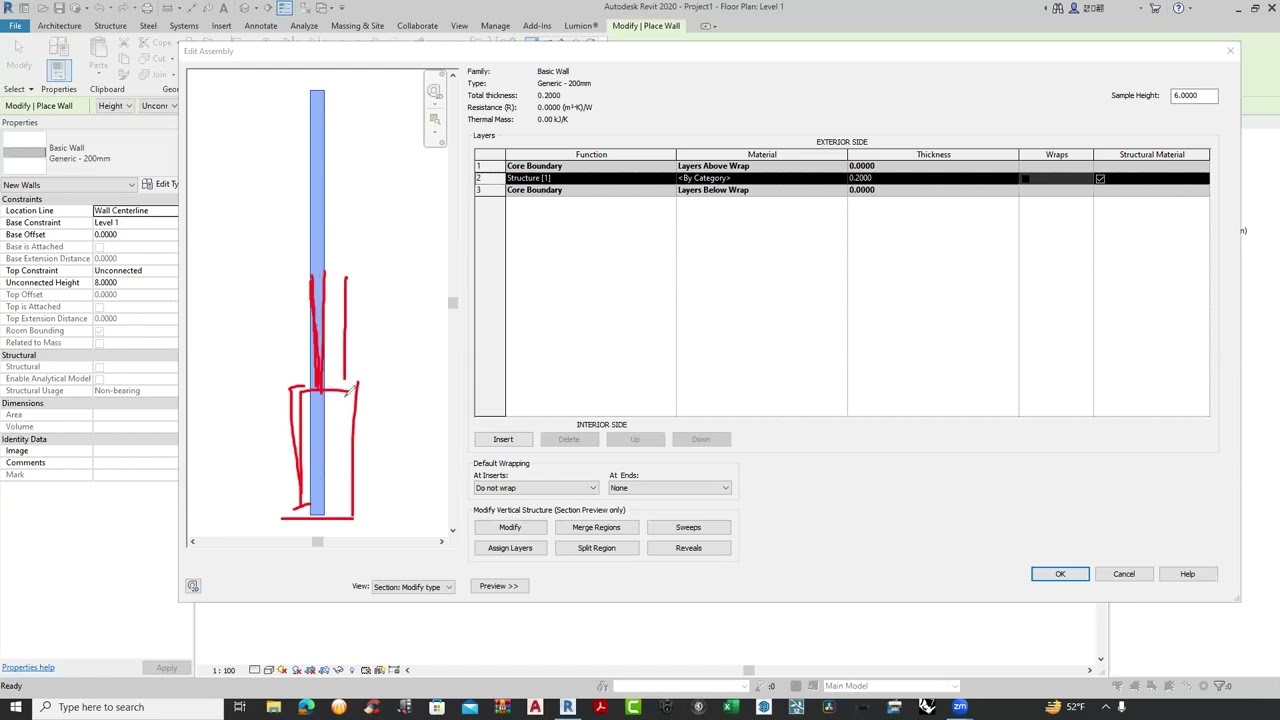The width and height of the screenshot is (1280, 720).
Task: Open the Height dropdown in options bar
Action: (115, 106)
